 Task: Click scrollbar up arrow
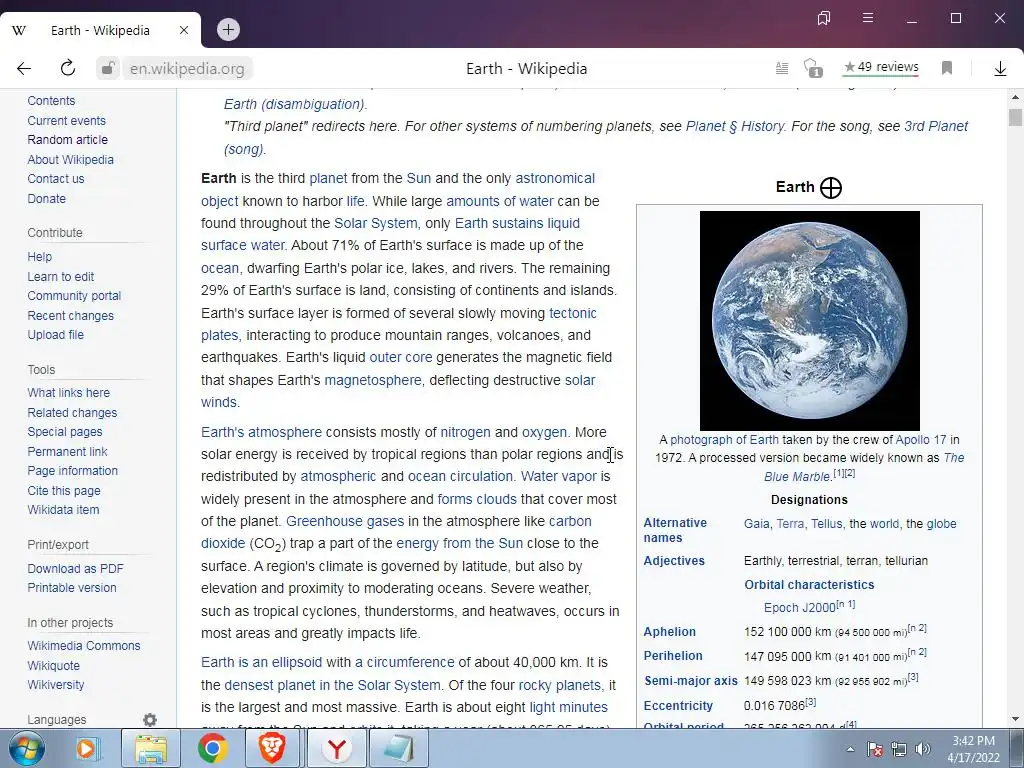1015,97
